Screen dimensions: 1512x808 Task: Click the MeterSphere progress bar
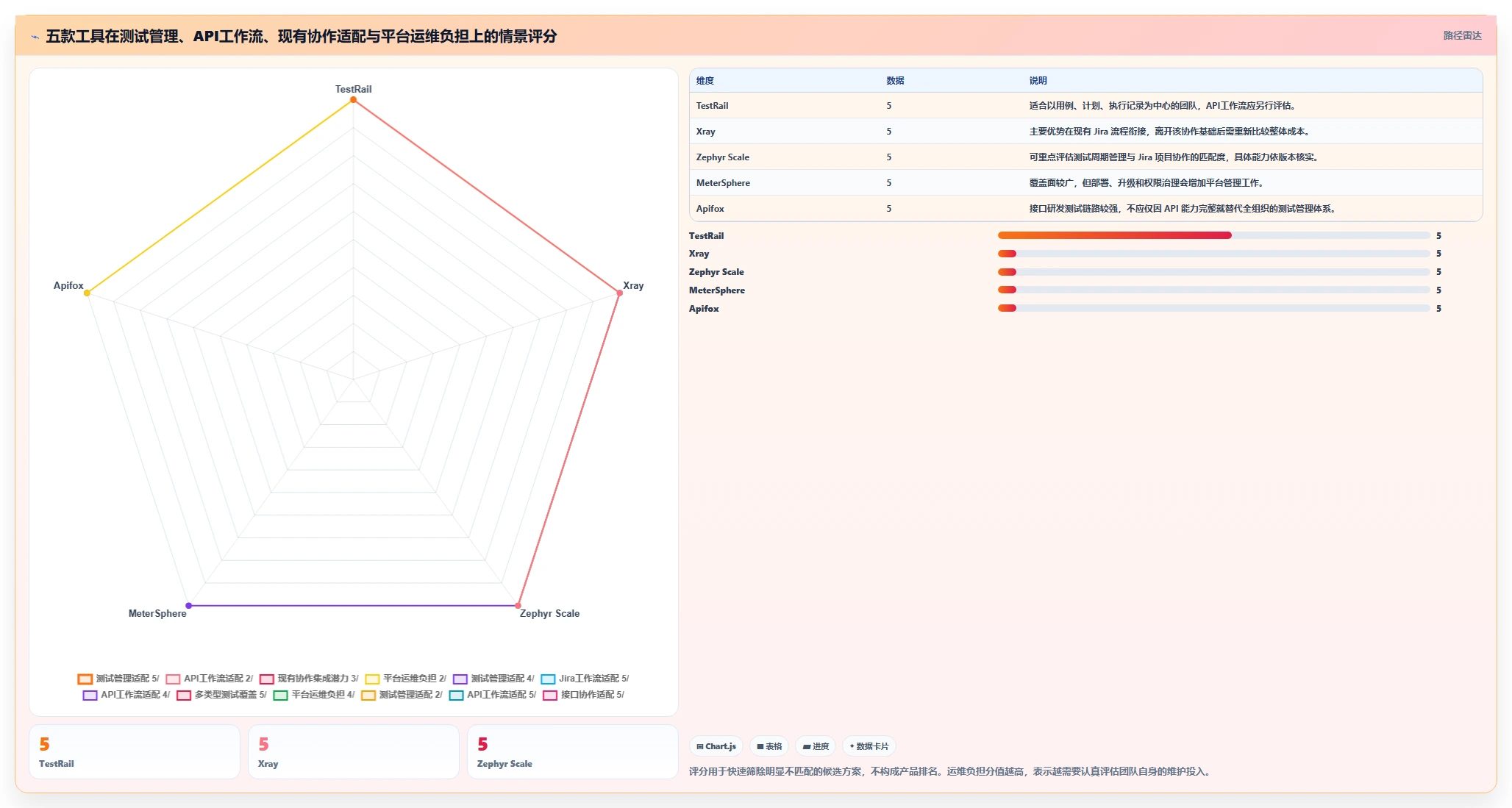[x=1213, y=290]
